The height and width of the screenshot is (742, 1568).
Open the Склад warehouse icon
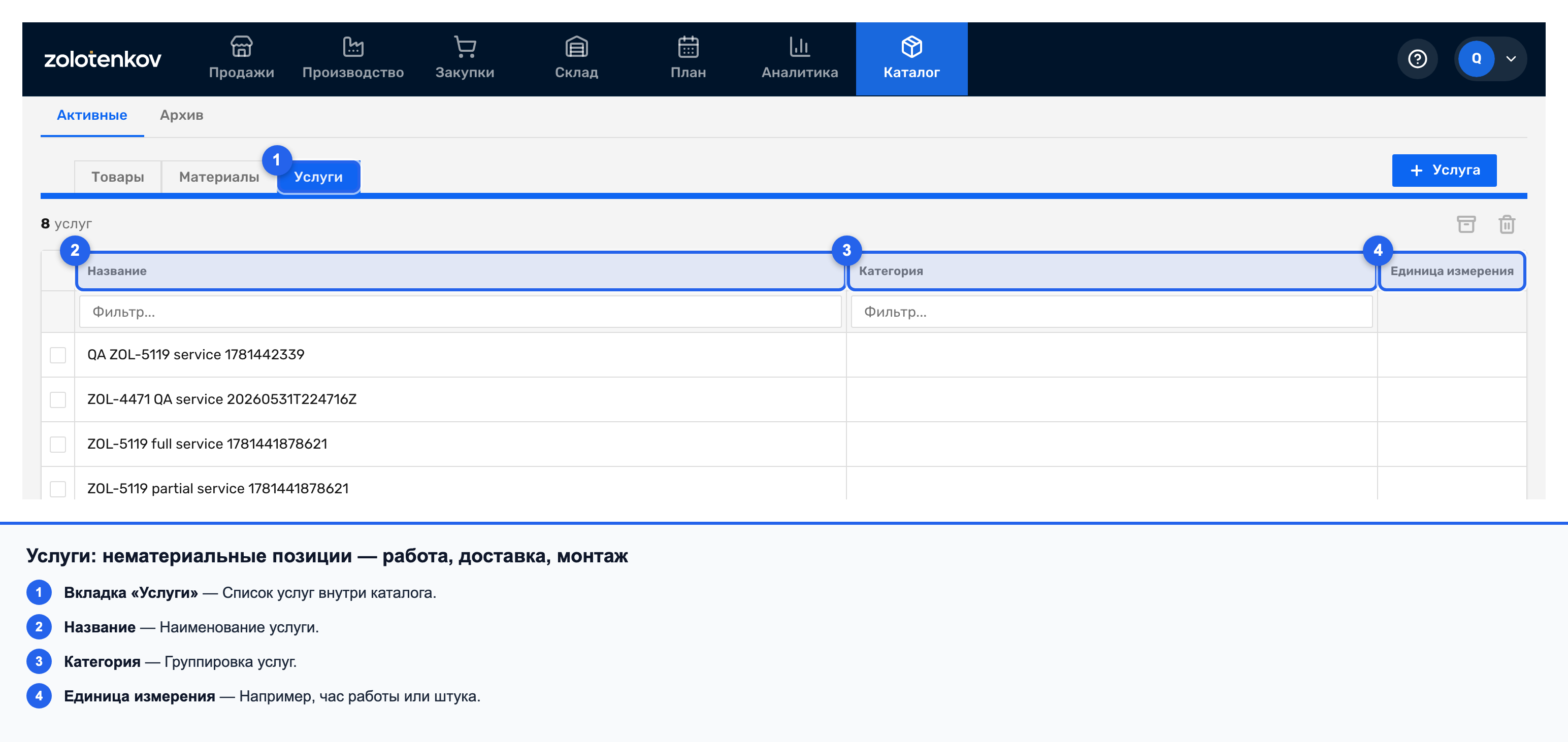pyautogui.click(x=576, y=46)
